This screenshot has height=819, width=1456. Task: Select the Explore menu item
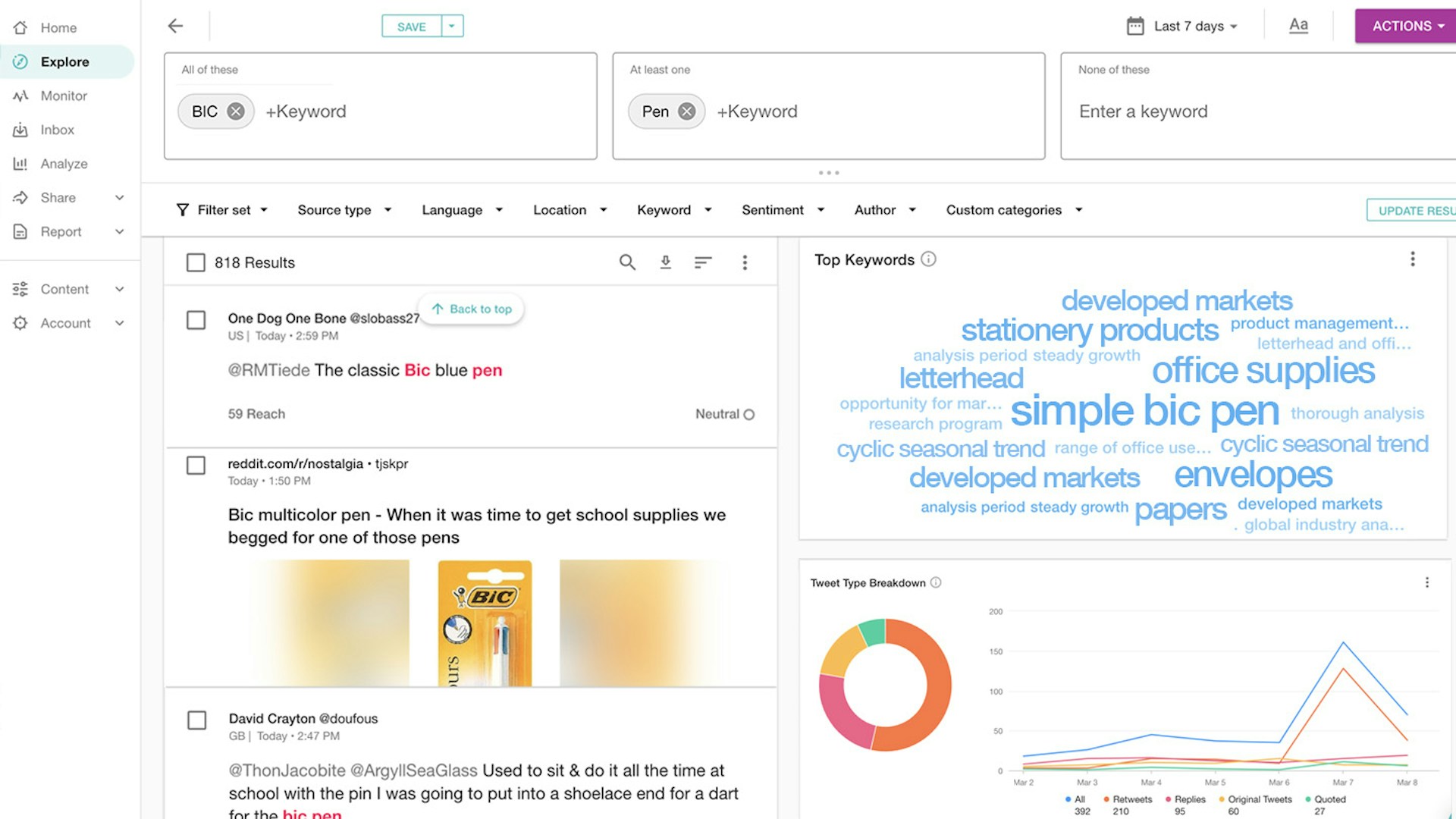coord(64,61)
